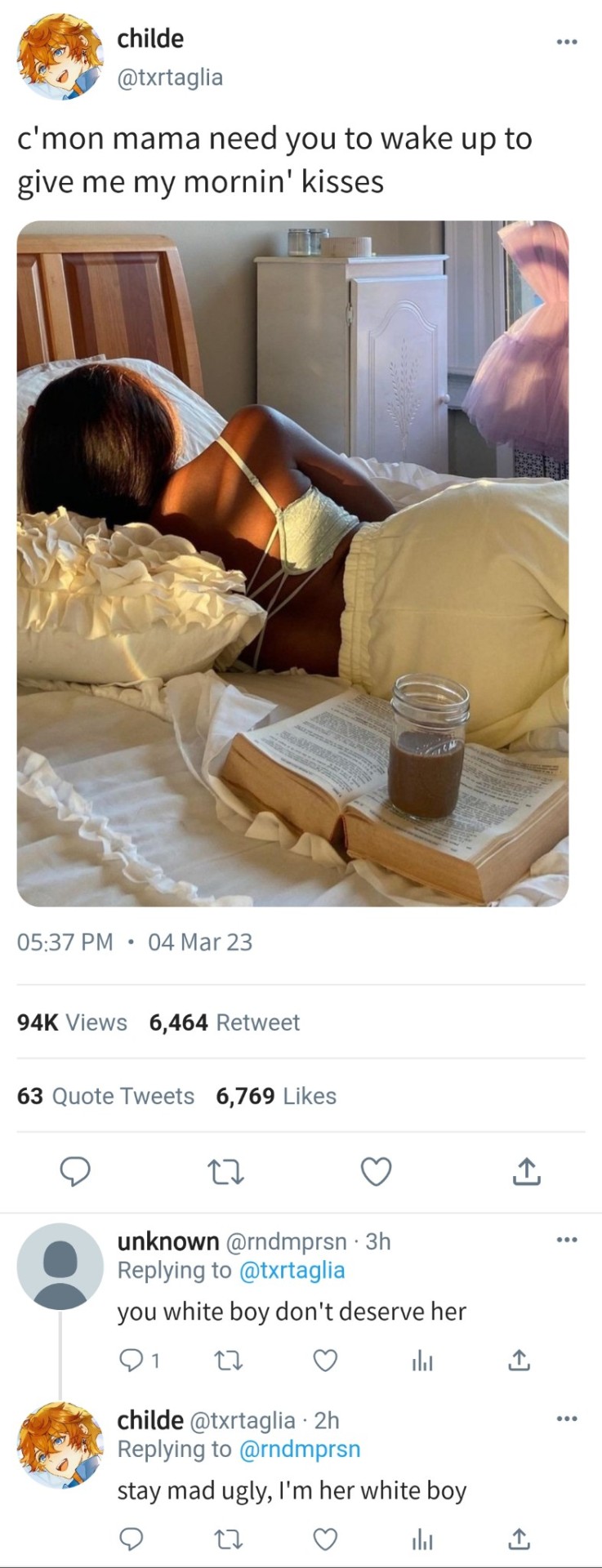Like childe's reply 'stay mad ugly'
The image size is (602, 1568).
(325, 1539)
